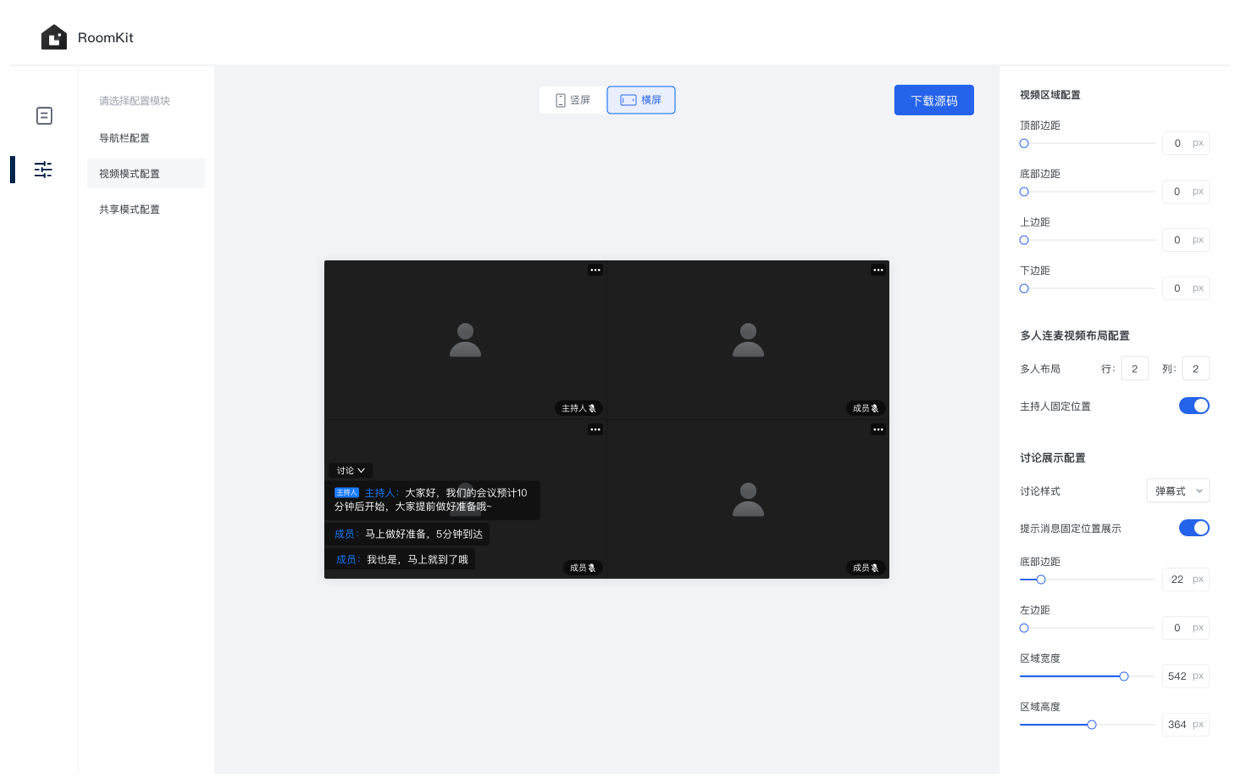Focus the 区域宽度 input showing 542
The height and width of the screenshot is (784, 1240).
(x=1186, y=676)
